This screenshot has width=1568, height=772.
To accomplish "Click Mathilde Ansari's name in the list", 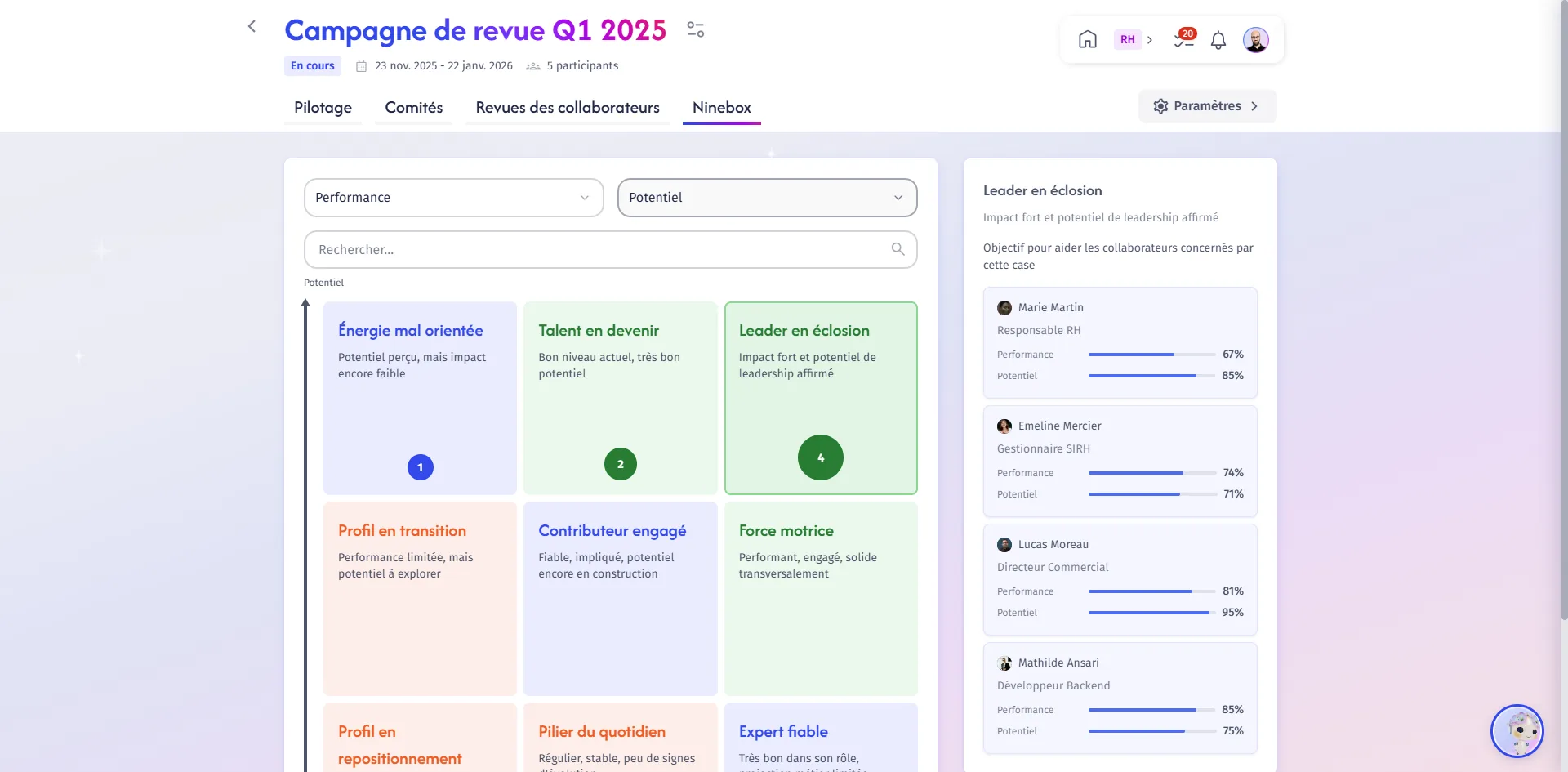I will pos(1058,663).
